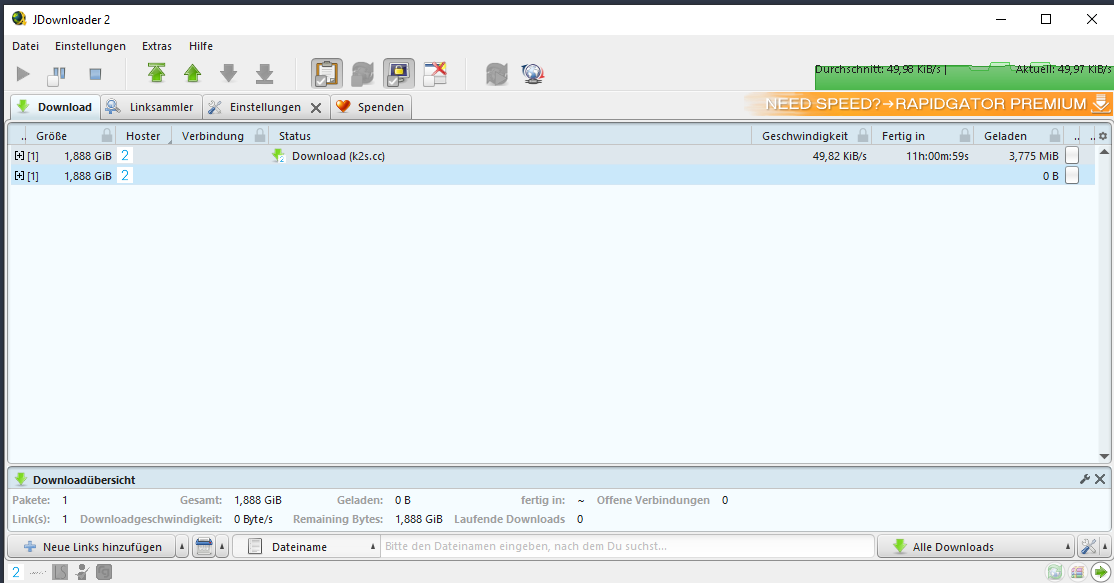Open dropdown arrow next to bottom wrench

1105,547
